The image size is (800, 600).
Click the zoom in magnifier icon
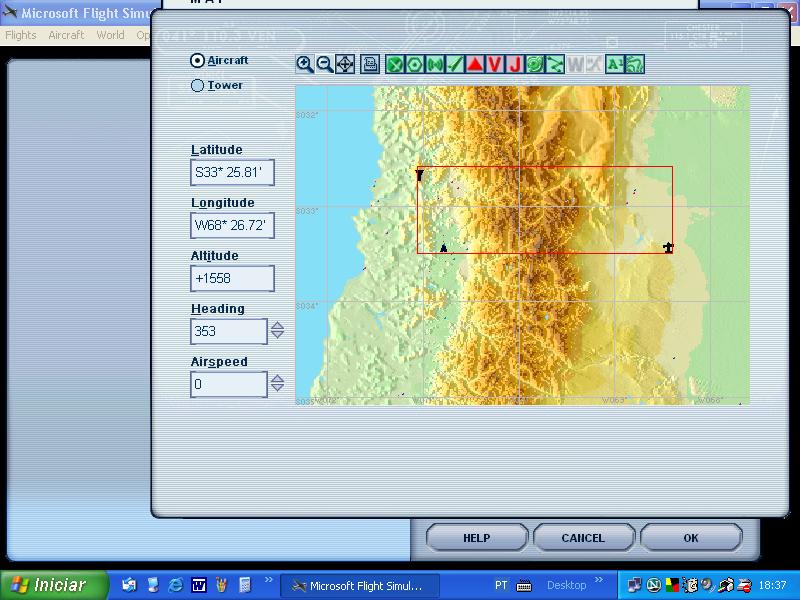pyautogui.click(x=305, y=64)
